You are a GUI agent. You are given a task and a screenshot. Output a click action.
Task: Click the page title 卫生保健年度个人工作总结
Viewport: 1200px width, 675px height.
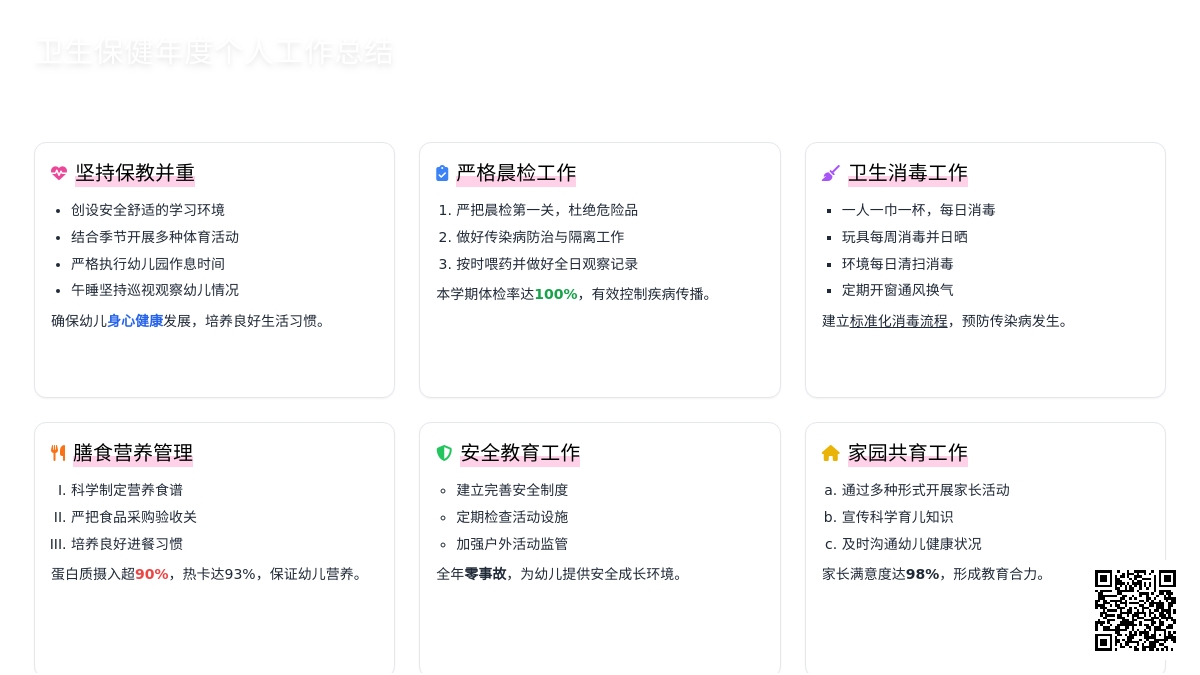click(x=215, y=53)
